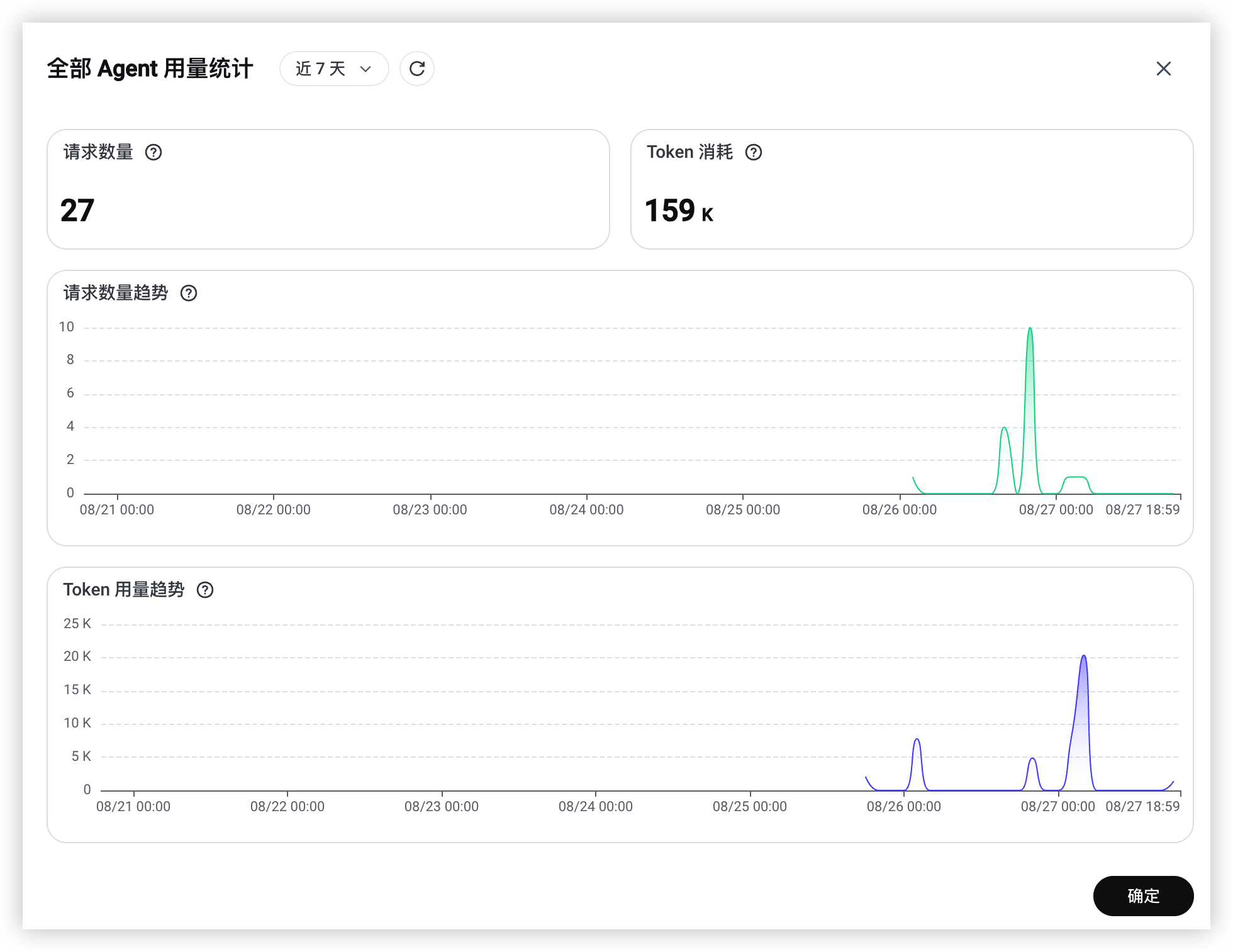Click the 请求数量 card showing 27

pyautogui.click(x=328, y=189)
